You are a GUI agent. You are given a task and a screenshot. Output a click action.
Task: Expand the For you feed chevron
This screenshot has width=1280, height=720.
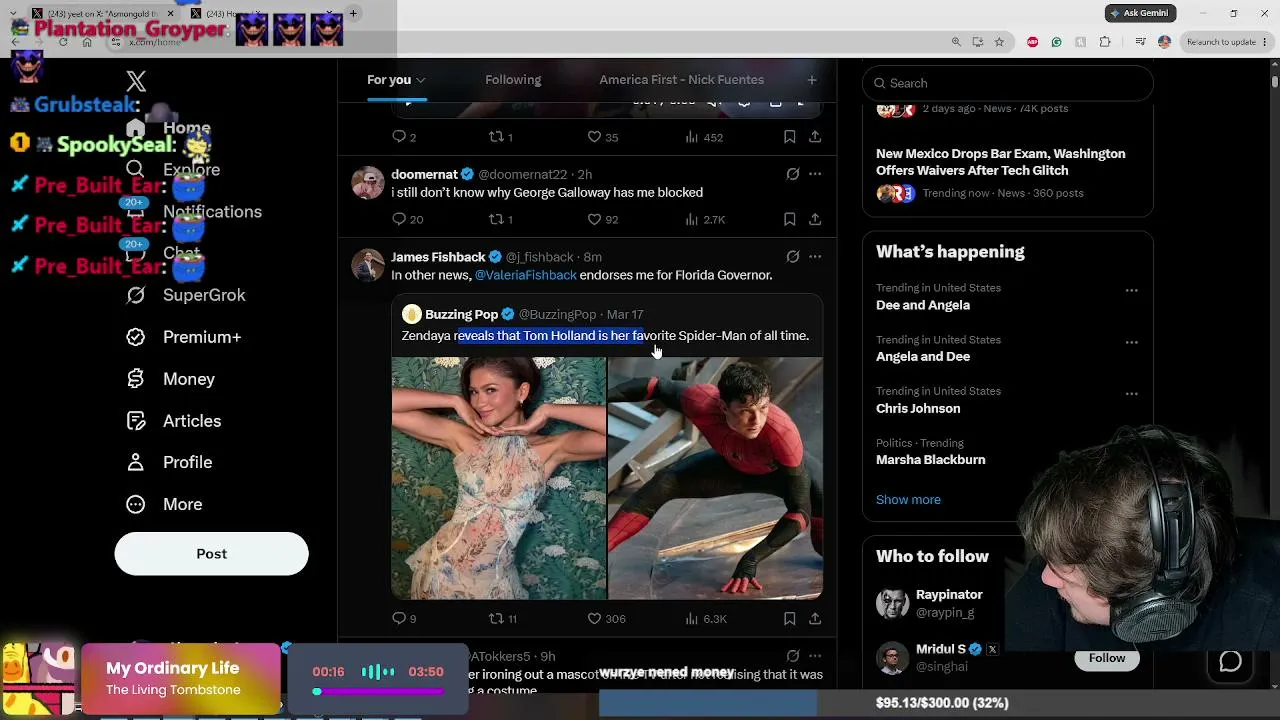pos(421,80)
